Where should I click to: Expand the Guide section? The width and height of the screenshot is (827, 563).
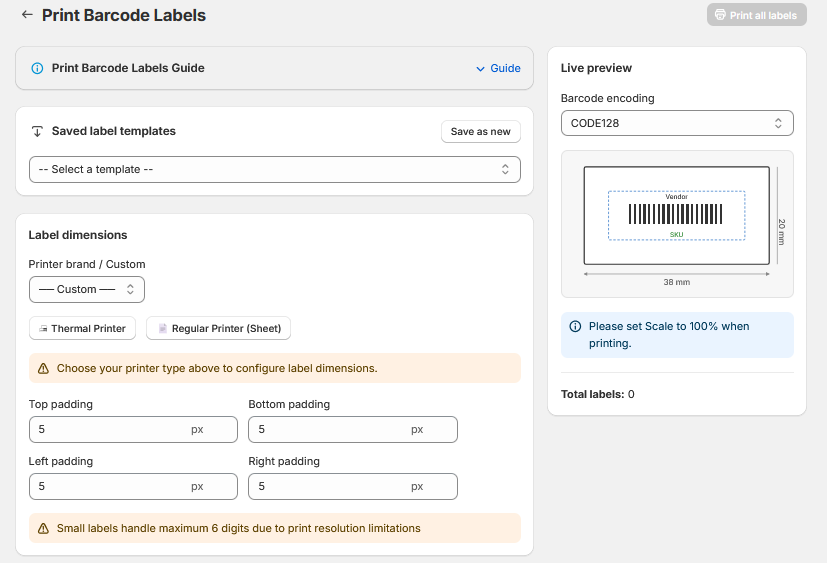(498, 68)
